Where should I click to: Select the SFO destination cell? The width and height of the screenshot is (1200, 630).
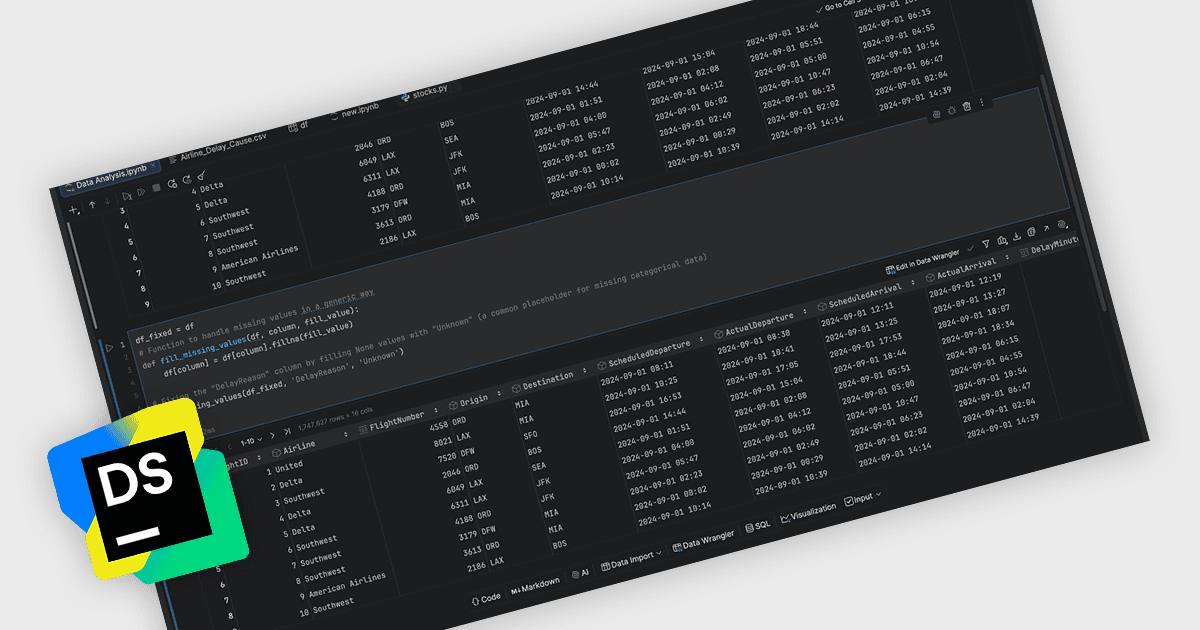click(530, 435)
